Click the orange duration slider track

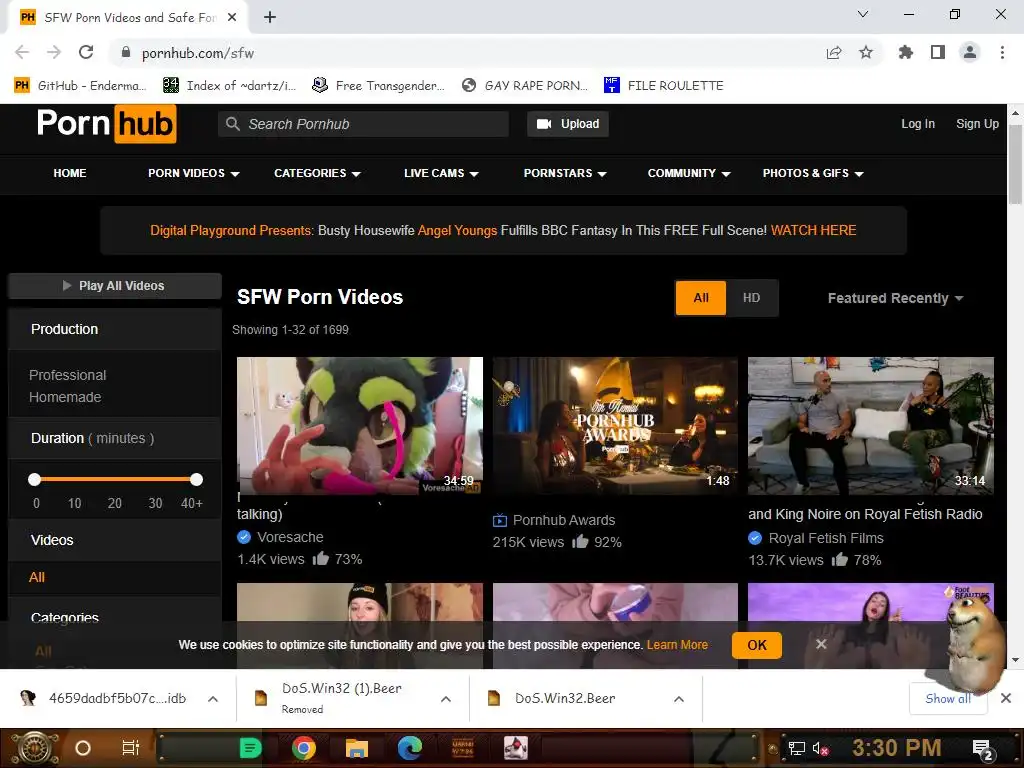116,479
